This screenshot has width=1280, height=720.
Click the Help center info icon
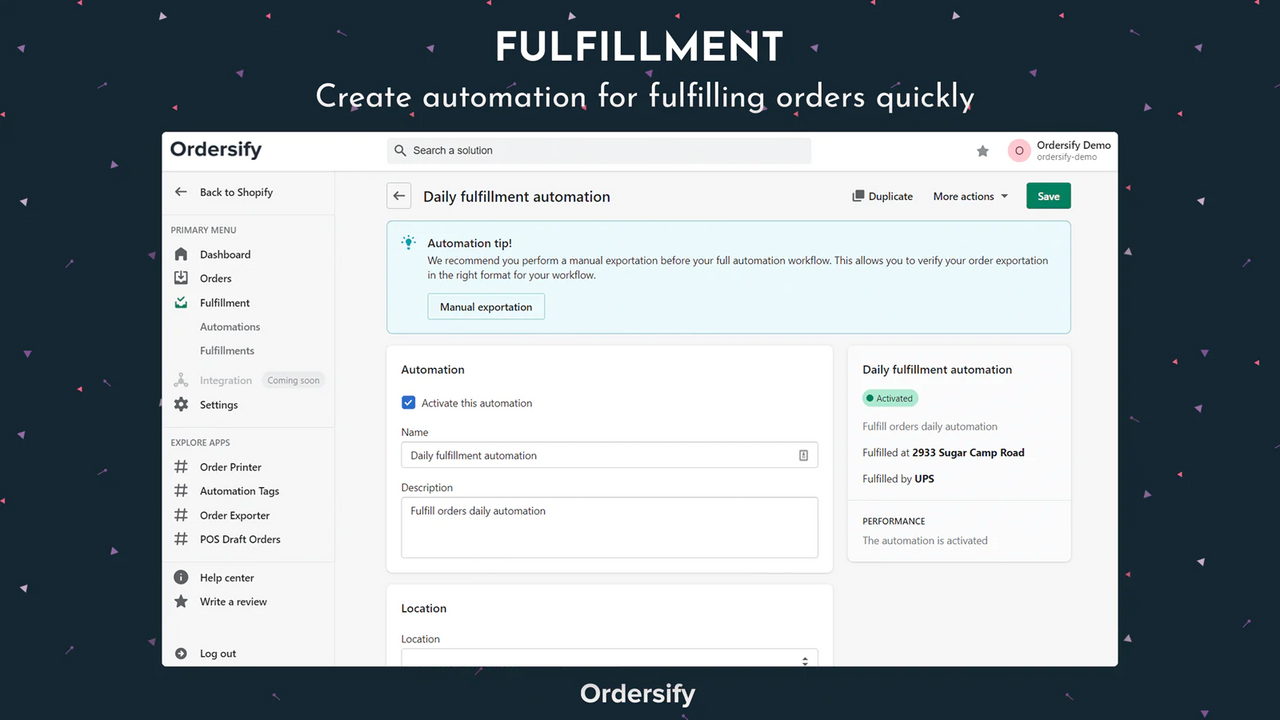[x=181, y=577]
